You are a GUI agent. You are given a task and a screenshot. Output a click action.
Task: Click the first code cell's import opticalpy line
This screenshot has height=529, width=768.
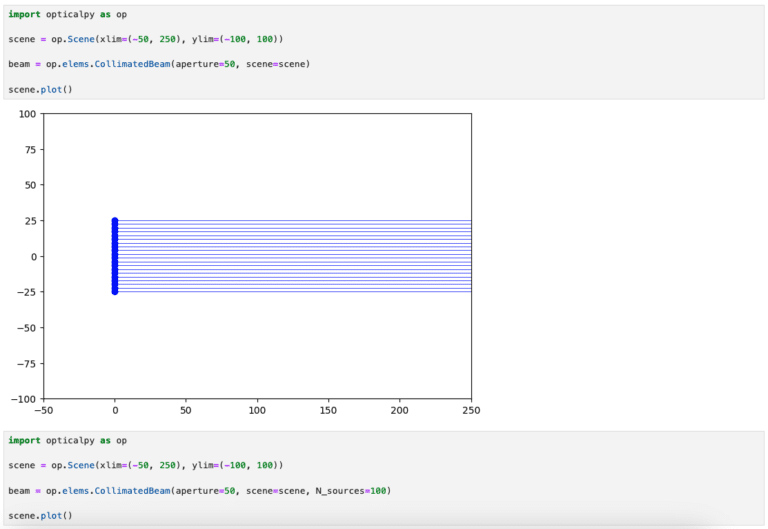[x=67, y=14]
